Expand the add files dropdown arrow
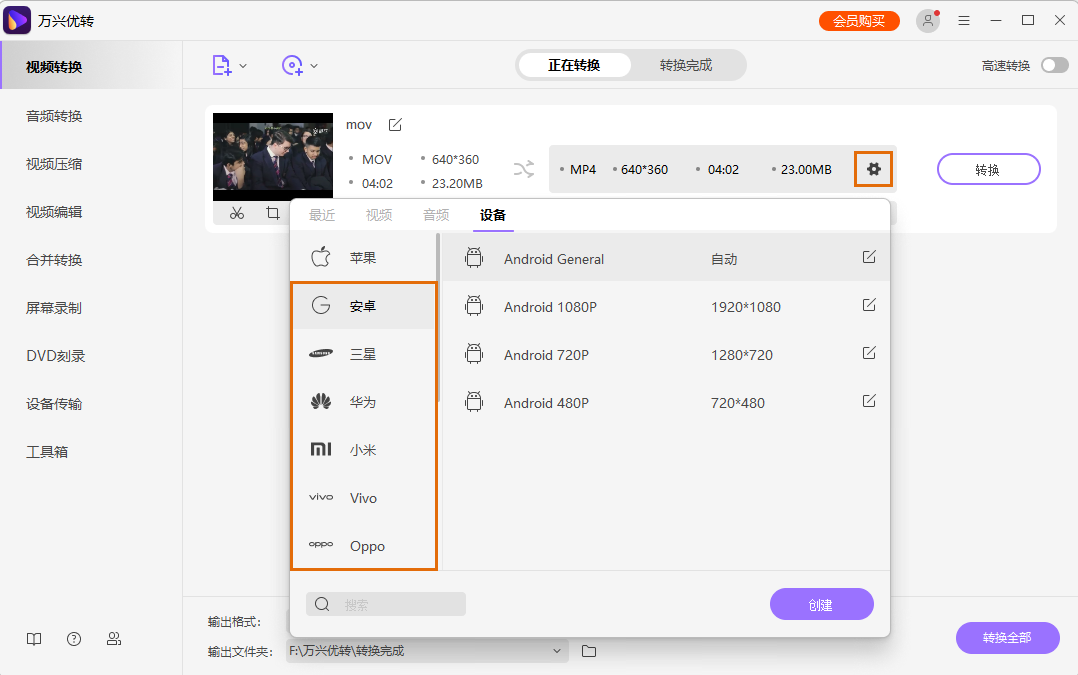The height and width of the screenshot is (675, 1078). pyautogui.click(x=245, y=64)
